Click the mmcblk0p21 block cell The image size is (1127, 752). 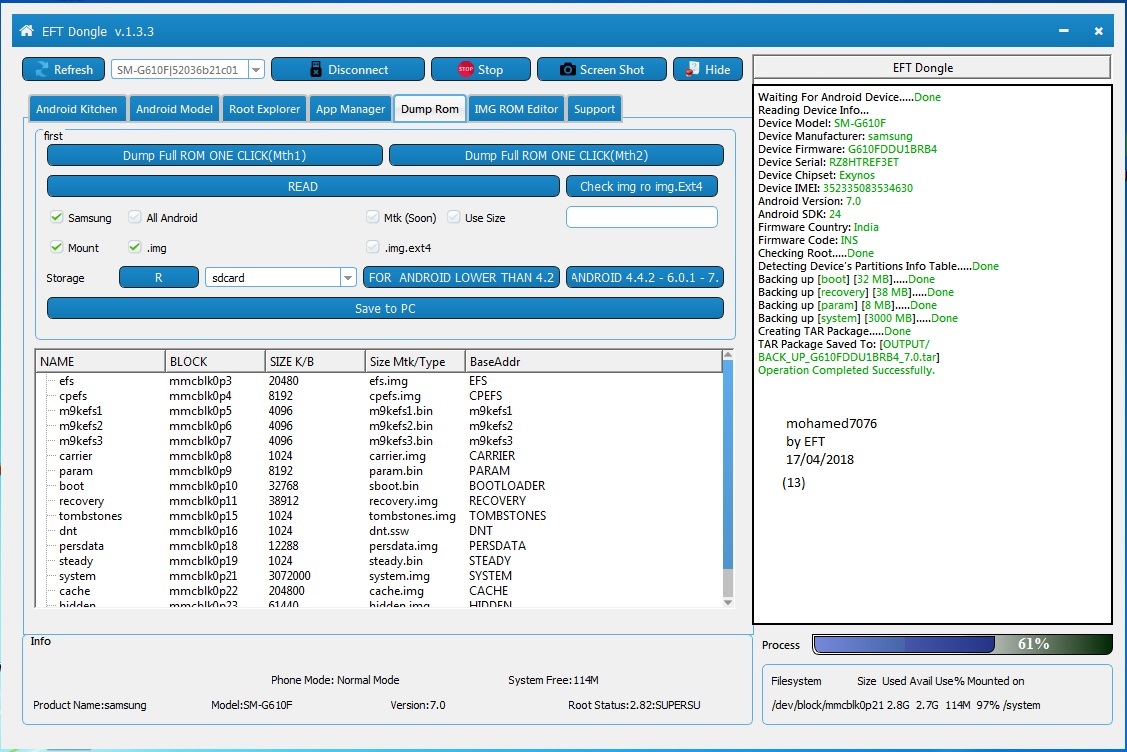(x=203, y=576)
